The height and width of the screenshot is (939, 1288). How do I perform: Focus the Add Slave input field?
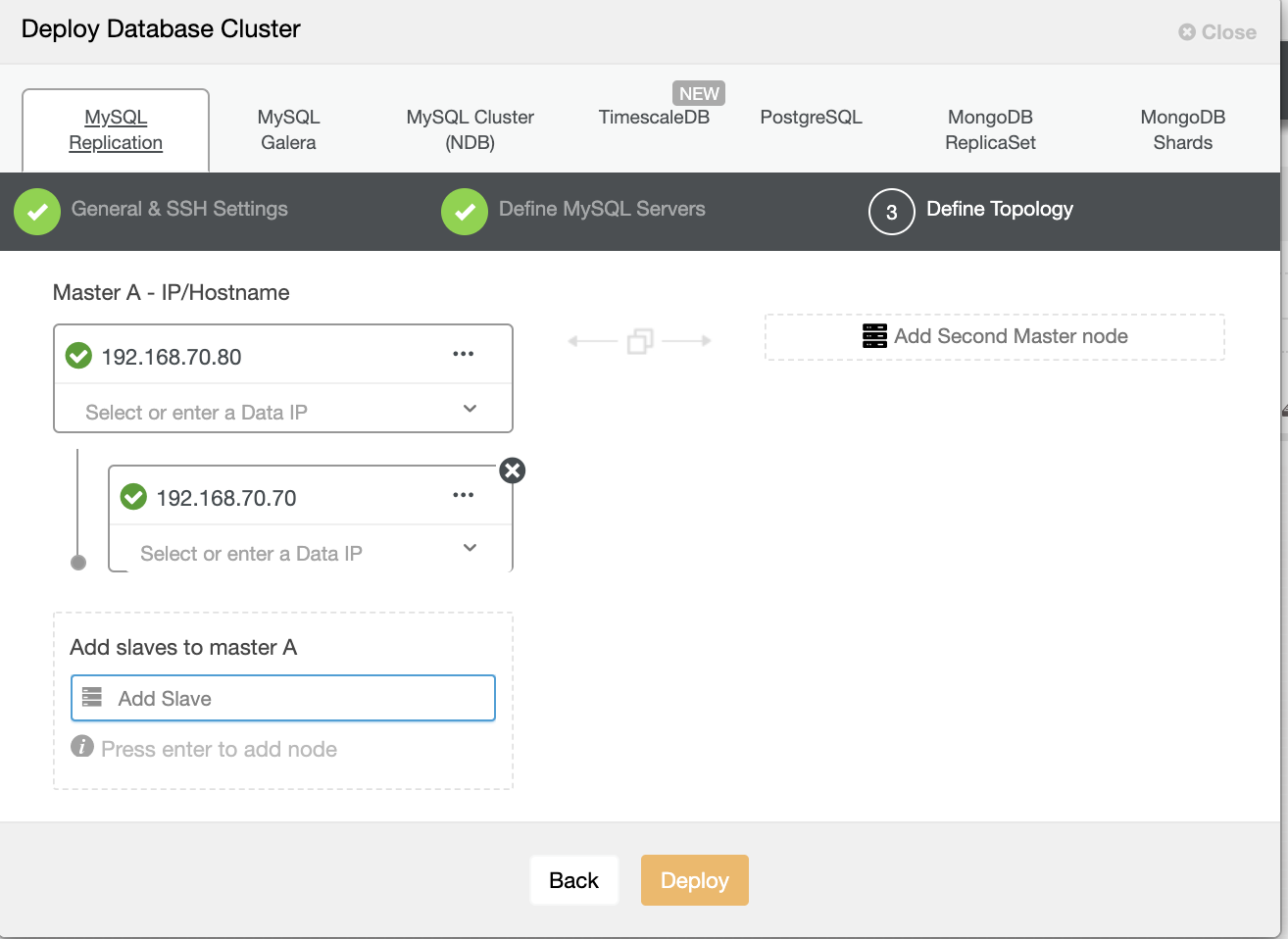(x=283, y=698)
